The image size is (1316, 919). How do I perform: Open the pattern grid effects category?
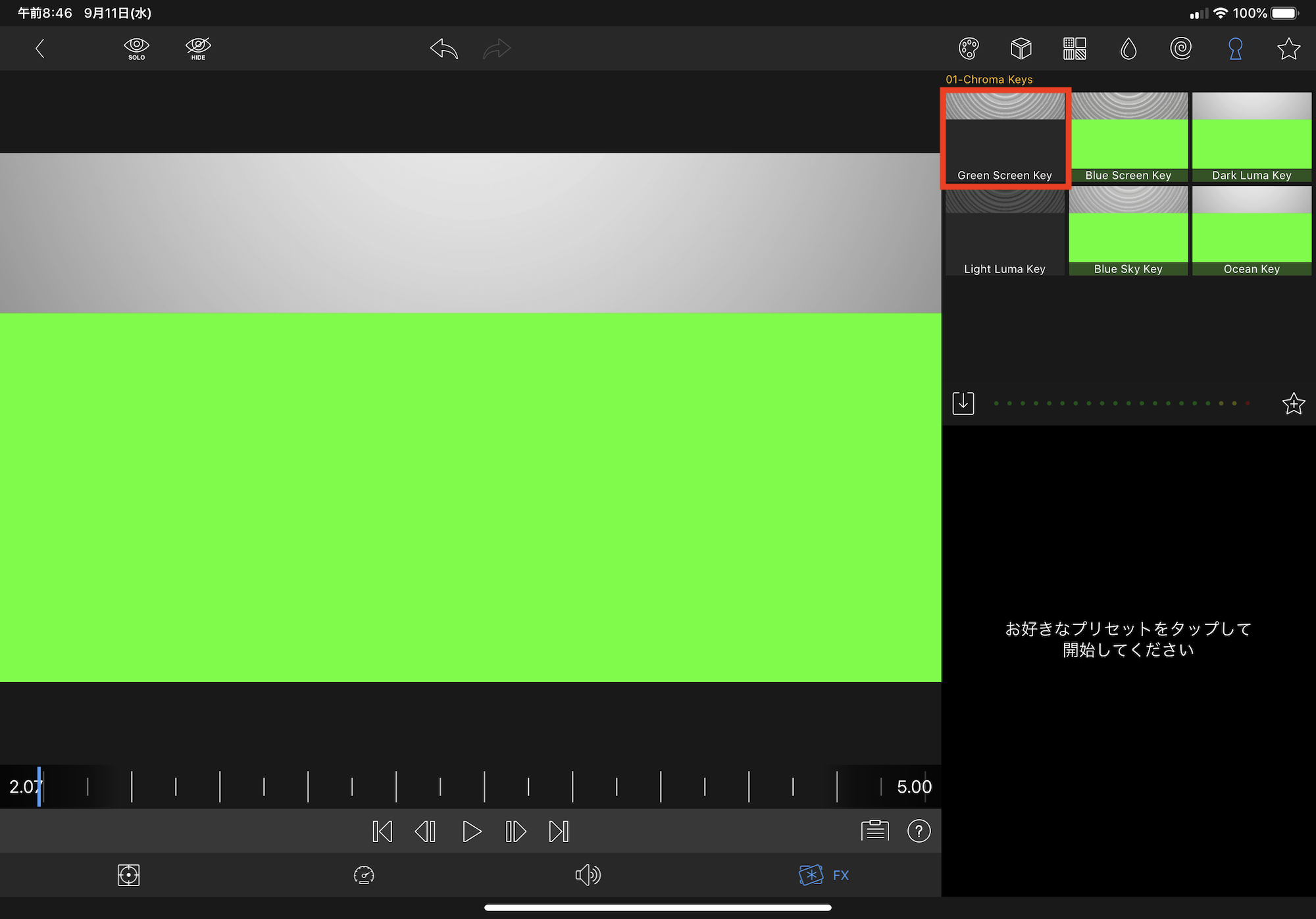point(1075,48)
